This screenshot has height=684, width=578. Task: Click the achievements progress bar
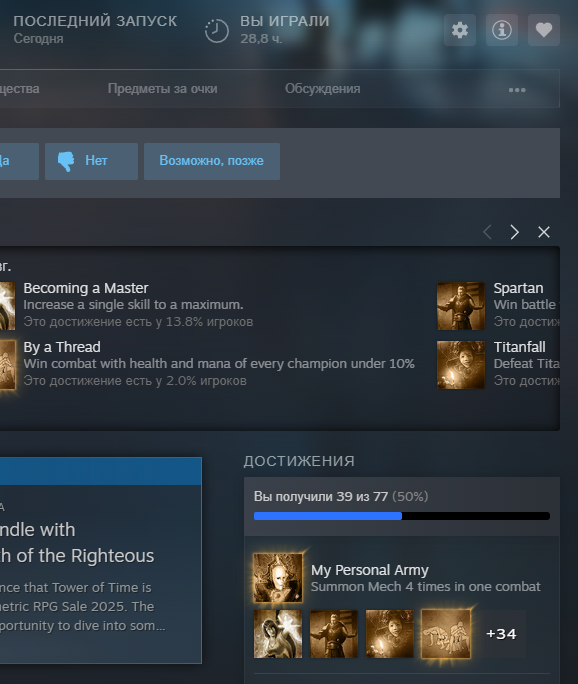[x=402, y=516]
